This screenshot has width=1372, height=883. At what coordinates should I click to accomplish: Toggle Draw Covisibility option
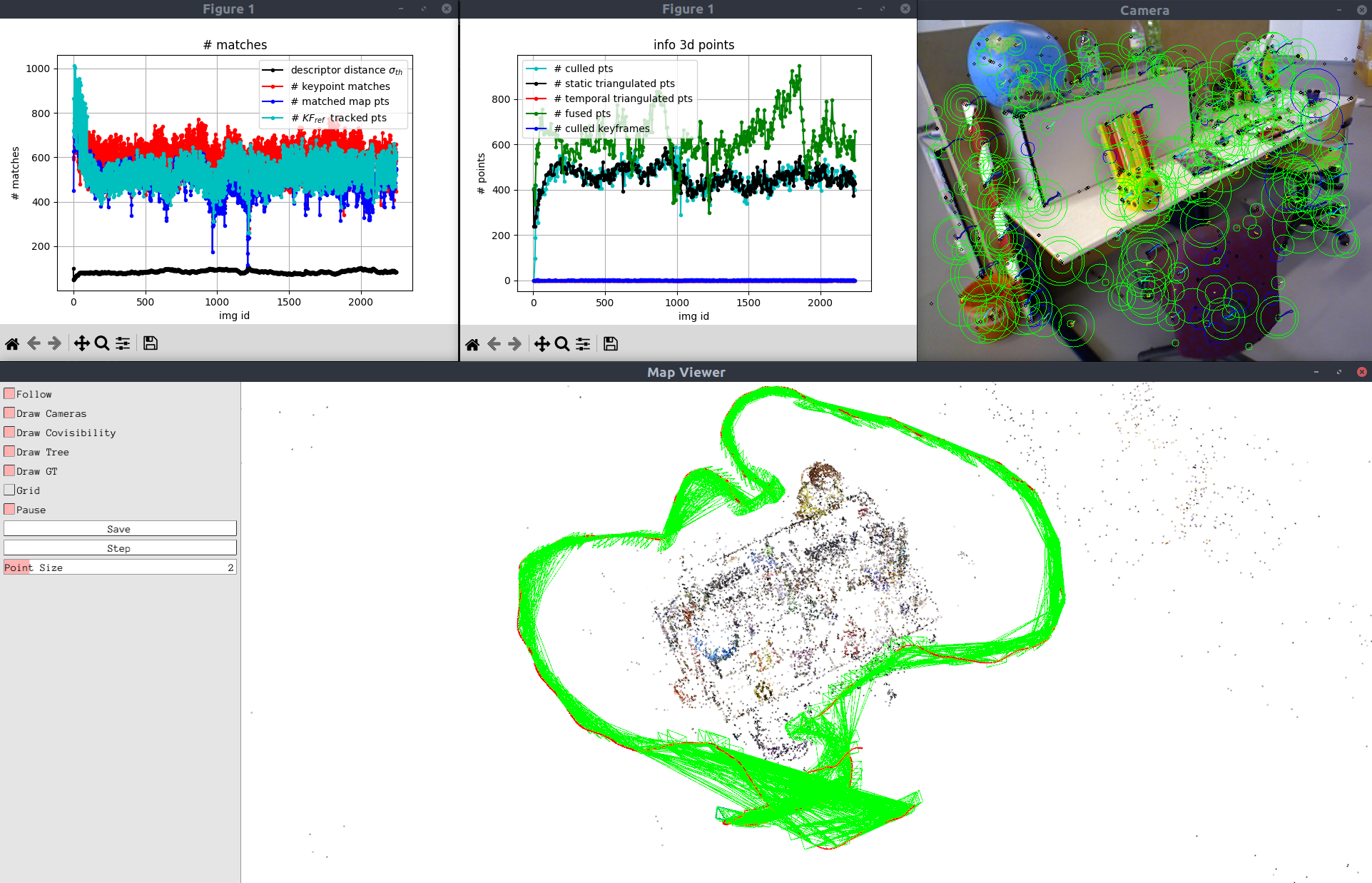click(9, 432)
